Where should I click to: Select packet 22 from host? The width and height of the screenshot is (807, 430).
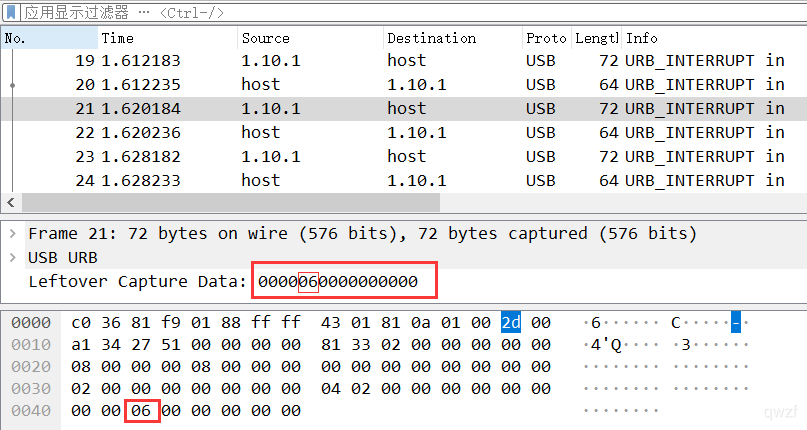404,133
